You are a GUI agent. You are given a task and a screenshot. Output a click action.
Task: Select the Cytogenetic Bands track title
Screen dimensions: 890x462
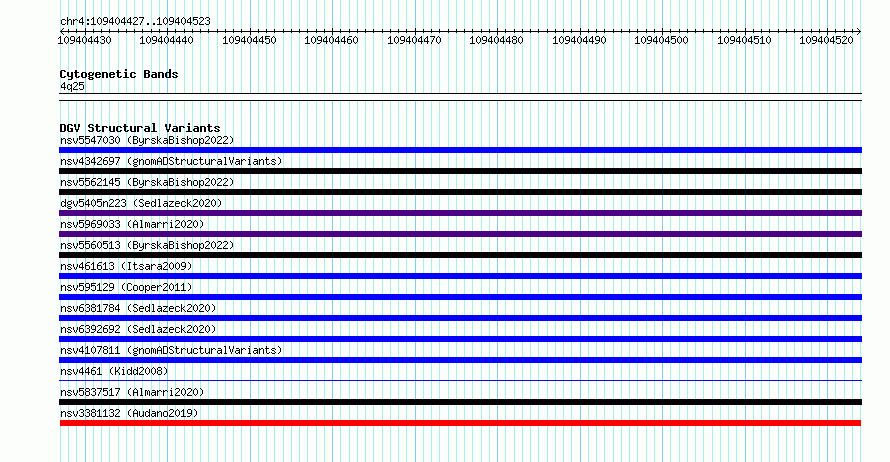(x=119, y=74)
